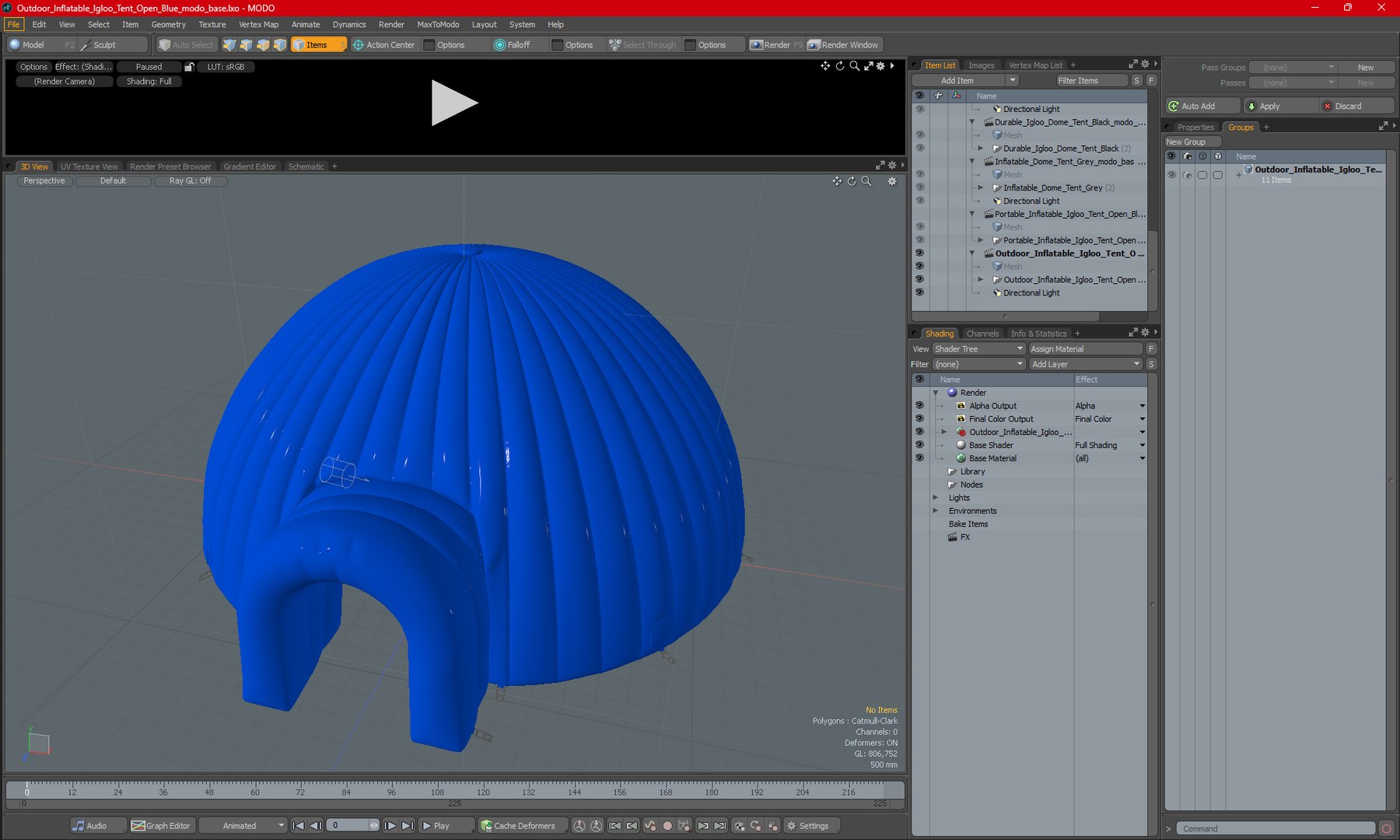Select the Vertices selection mode icon
Viewport: 1400px width, 840px height.
(x=229, y=44)
